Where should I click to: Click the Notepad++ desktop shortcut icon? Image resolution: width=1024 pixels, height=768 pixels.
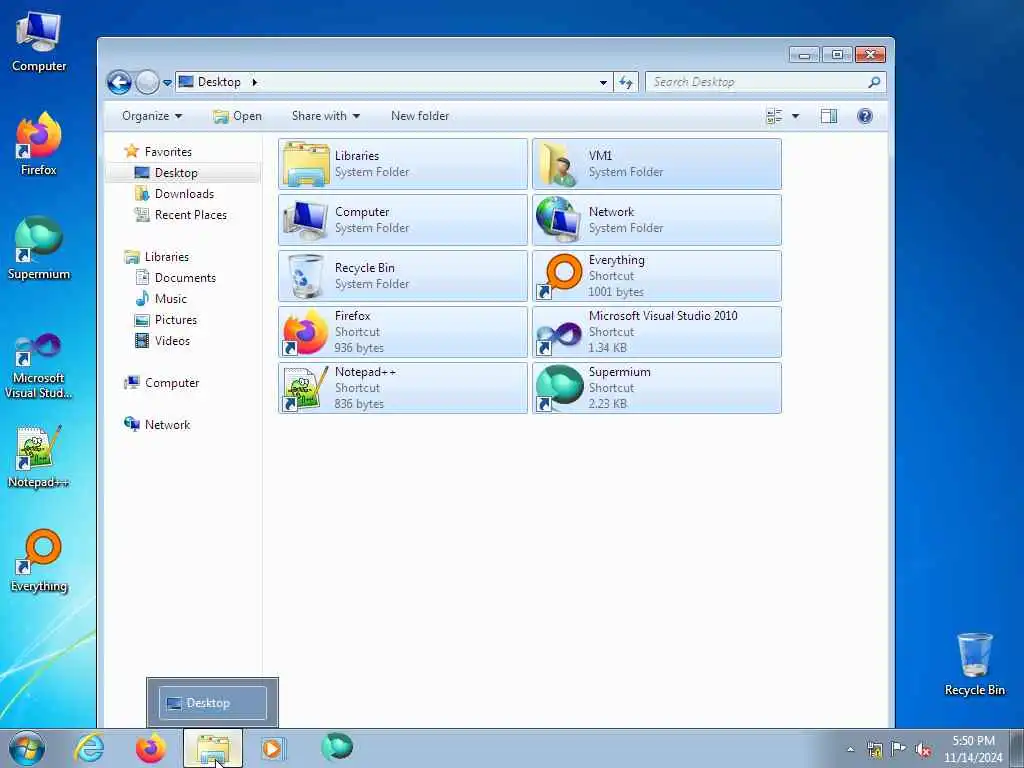click(x=39, y=457)
